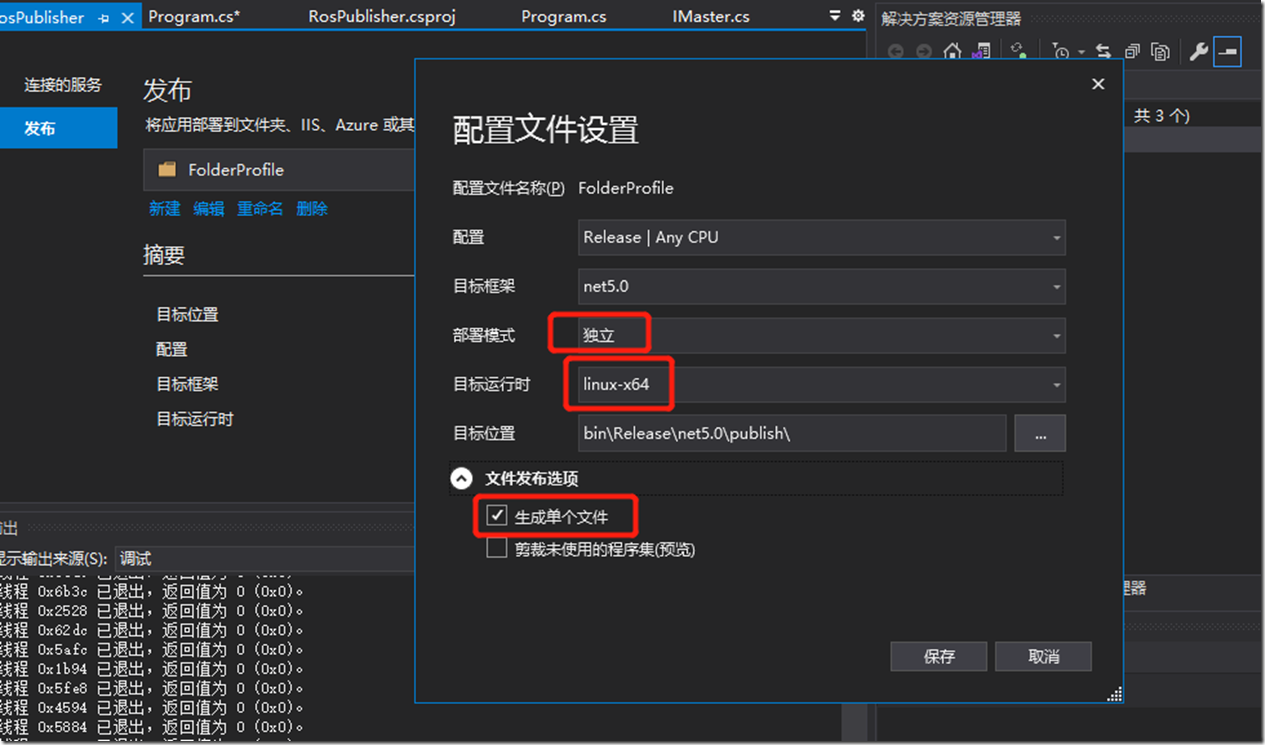Click output line with thread 0x1b94
This screenshot has height=745, width=1265.
pos(151,669)
